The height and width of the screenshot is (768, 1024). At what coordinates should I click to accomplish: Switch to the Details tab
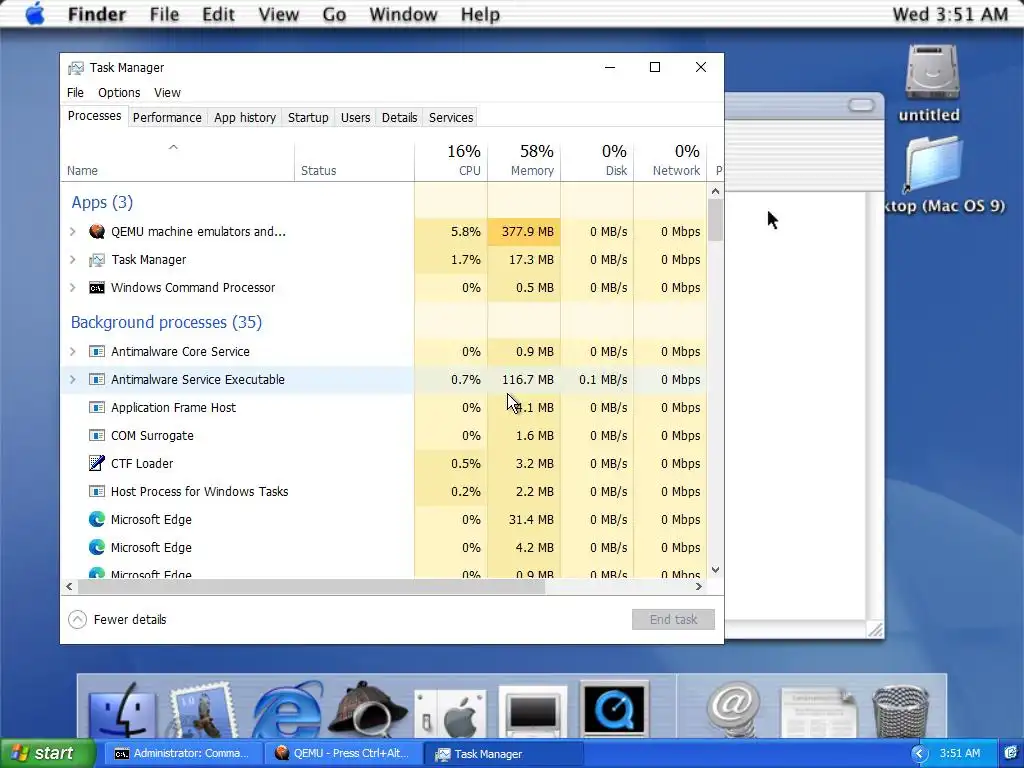pos(399,118)
